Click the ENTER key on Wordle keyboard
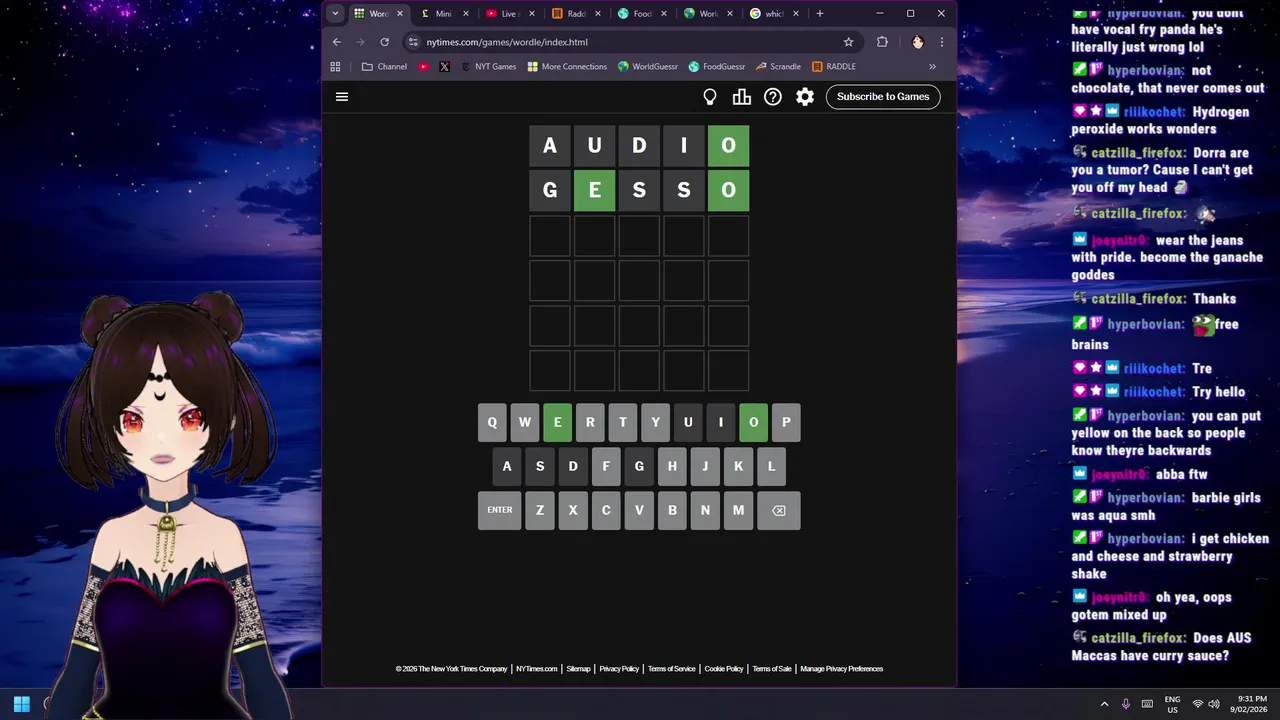Screen dimensions: 1280x720 coord(500,510)
